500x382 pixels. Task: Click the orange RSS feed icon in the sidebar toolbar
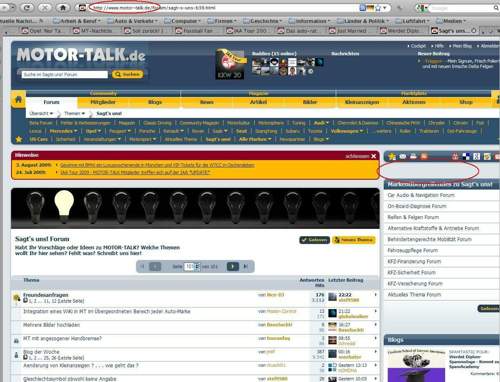[424, 156]
